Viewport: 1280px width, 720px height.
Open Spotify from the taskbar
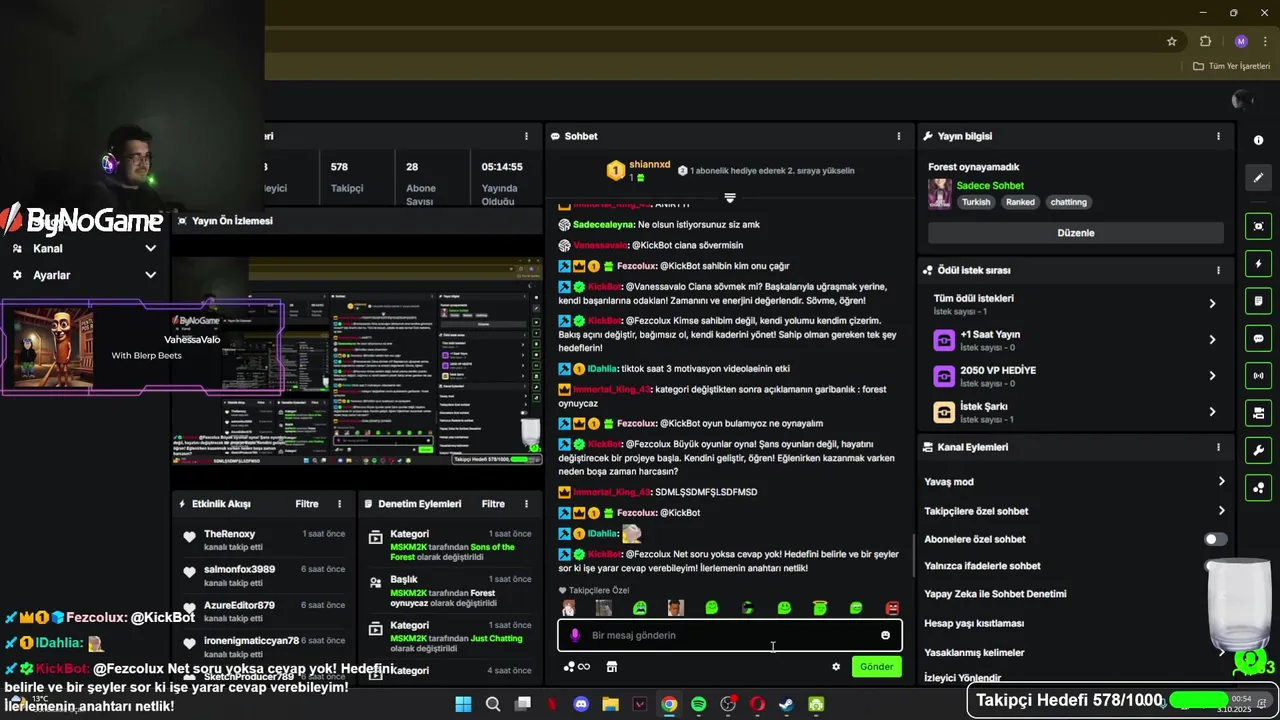pyautogui.click(x=698, y=704)
